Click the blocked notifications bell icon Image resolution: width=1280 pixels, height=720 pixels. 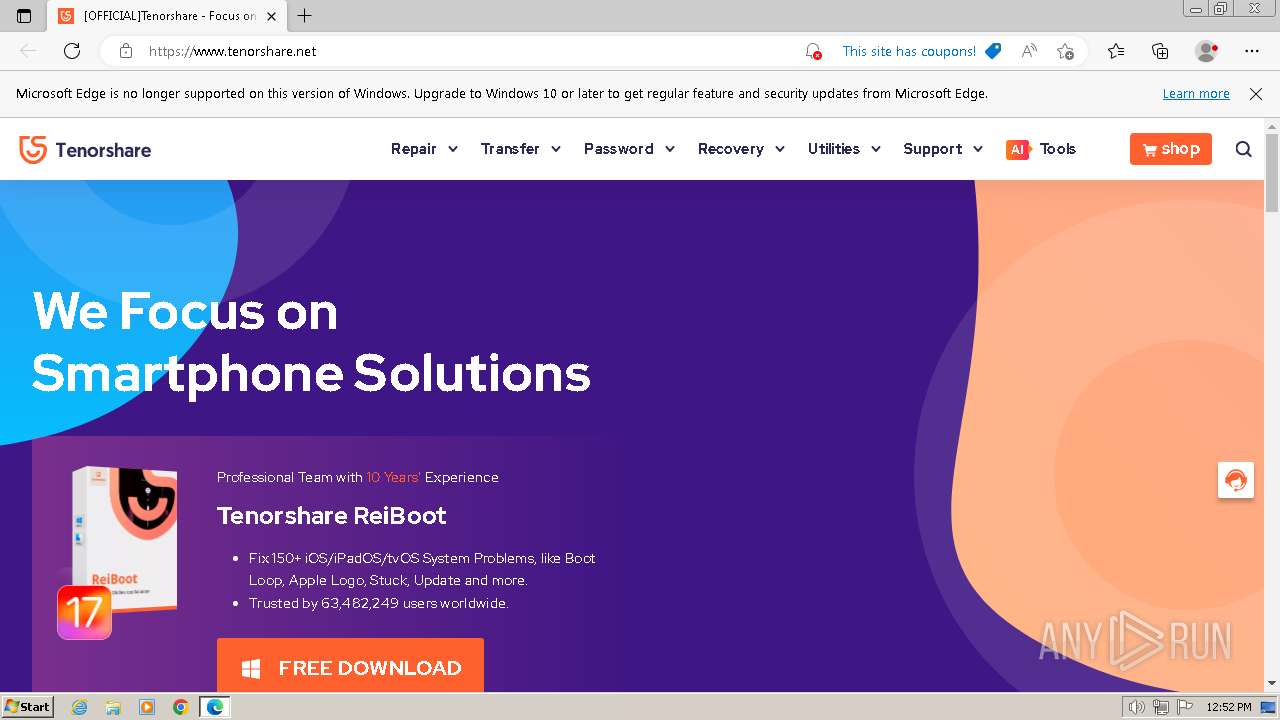813,51
